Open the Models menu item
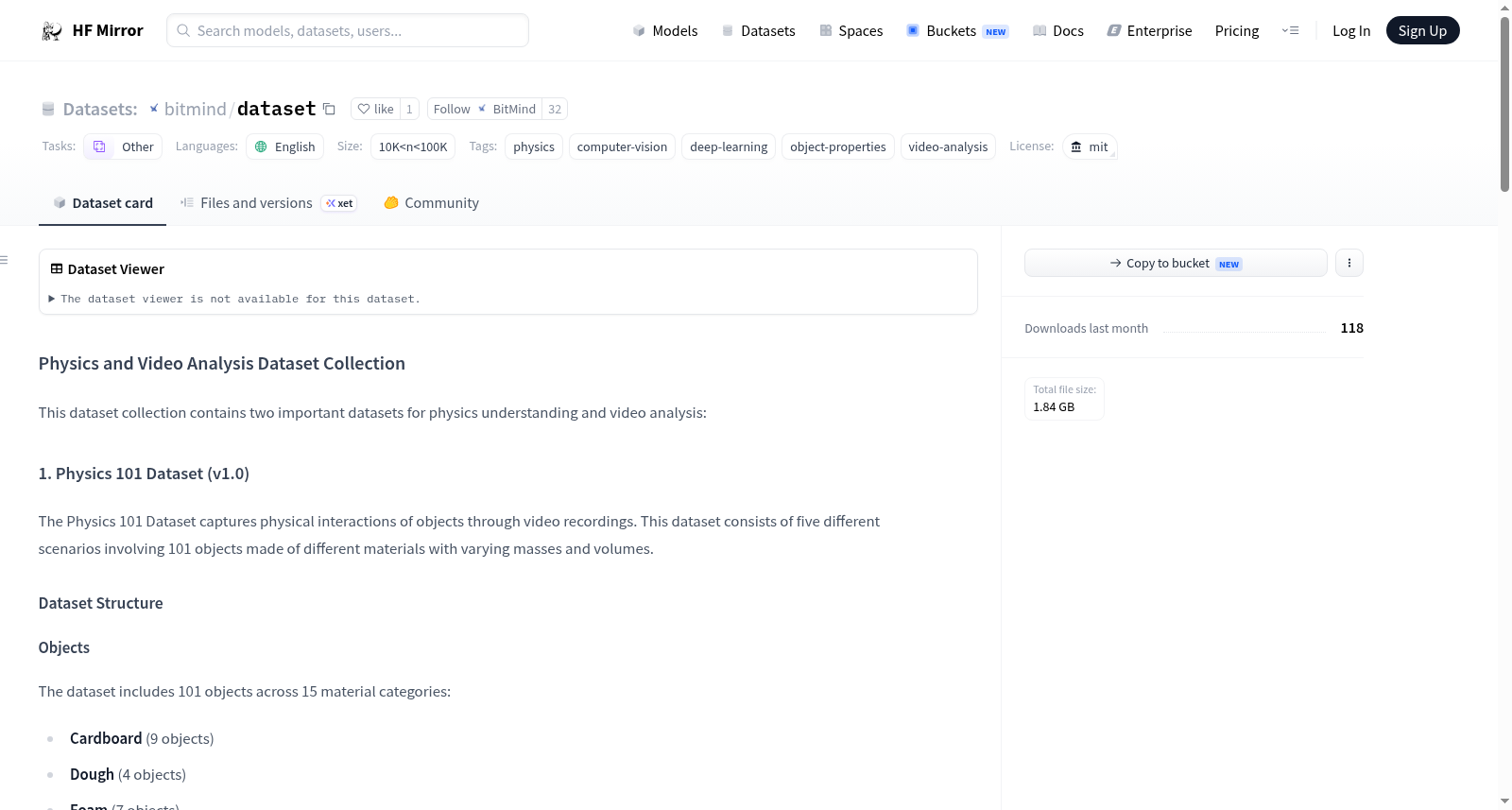 [665, 31]
